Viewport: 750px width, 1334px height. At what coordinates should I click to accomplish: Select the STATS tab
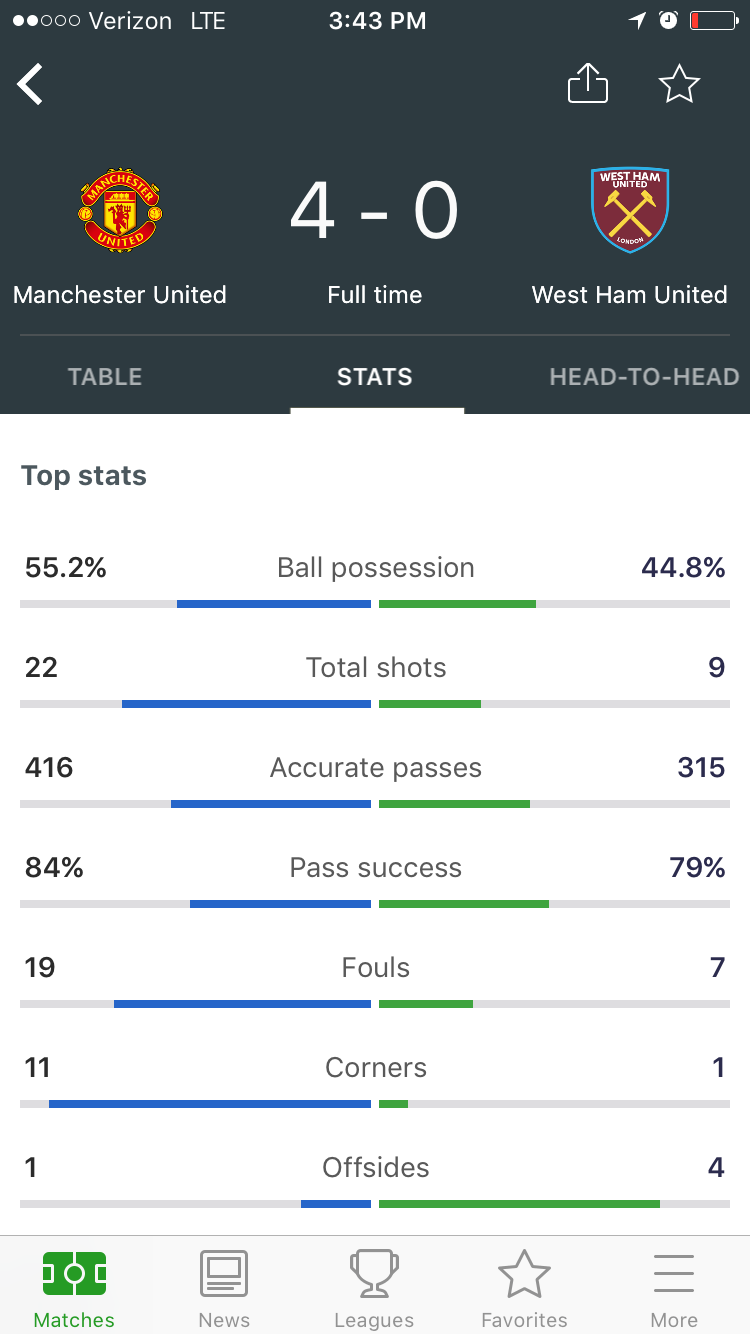tap(375, 377)
